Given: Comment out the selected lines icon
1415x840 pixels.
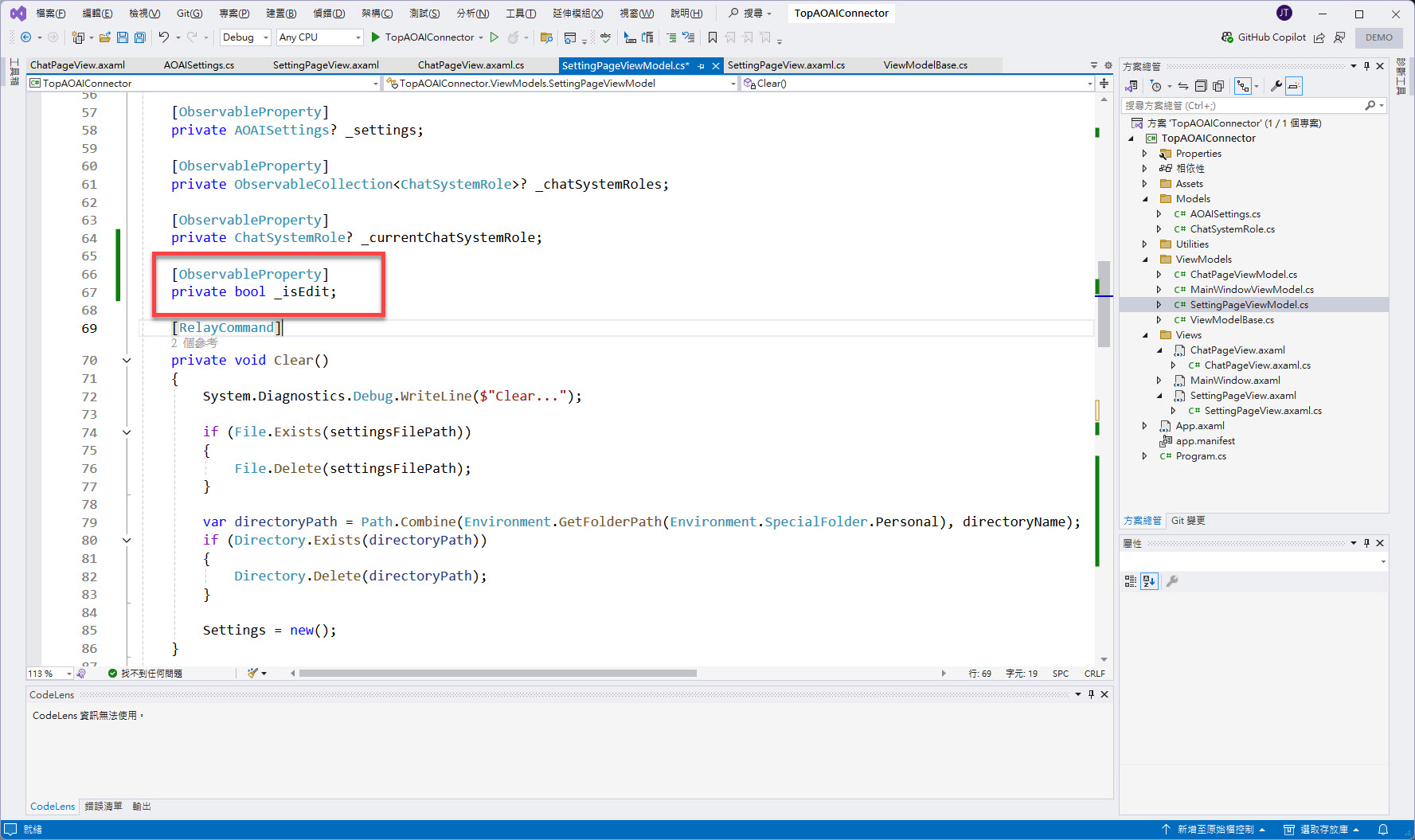Looking at the screenshot, I should pos(671,37).
